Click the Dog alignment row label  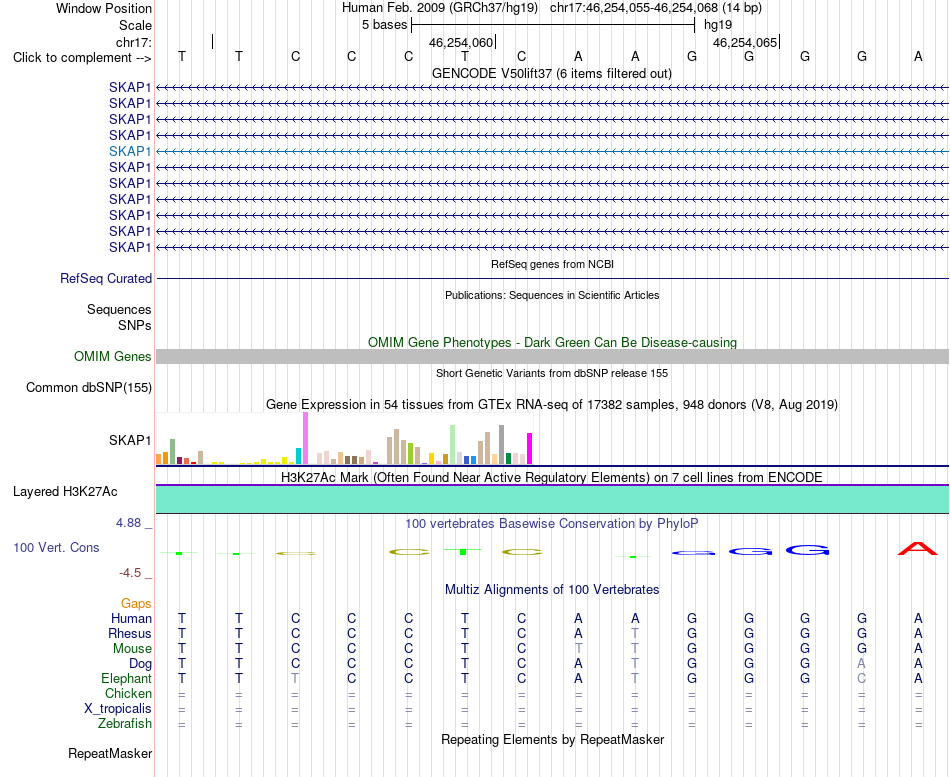pyautogui.click(x=141, y=664)
